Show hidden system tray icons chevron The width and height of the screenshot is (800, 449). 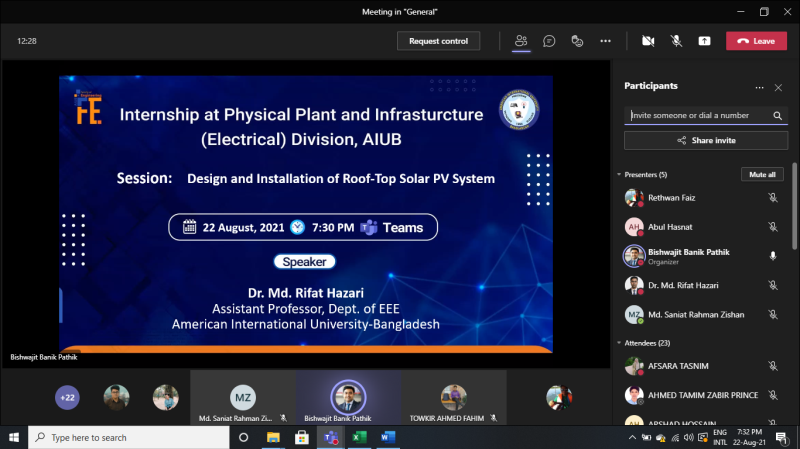pyautogui.click(x=632, y=438)
